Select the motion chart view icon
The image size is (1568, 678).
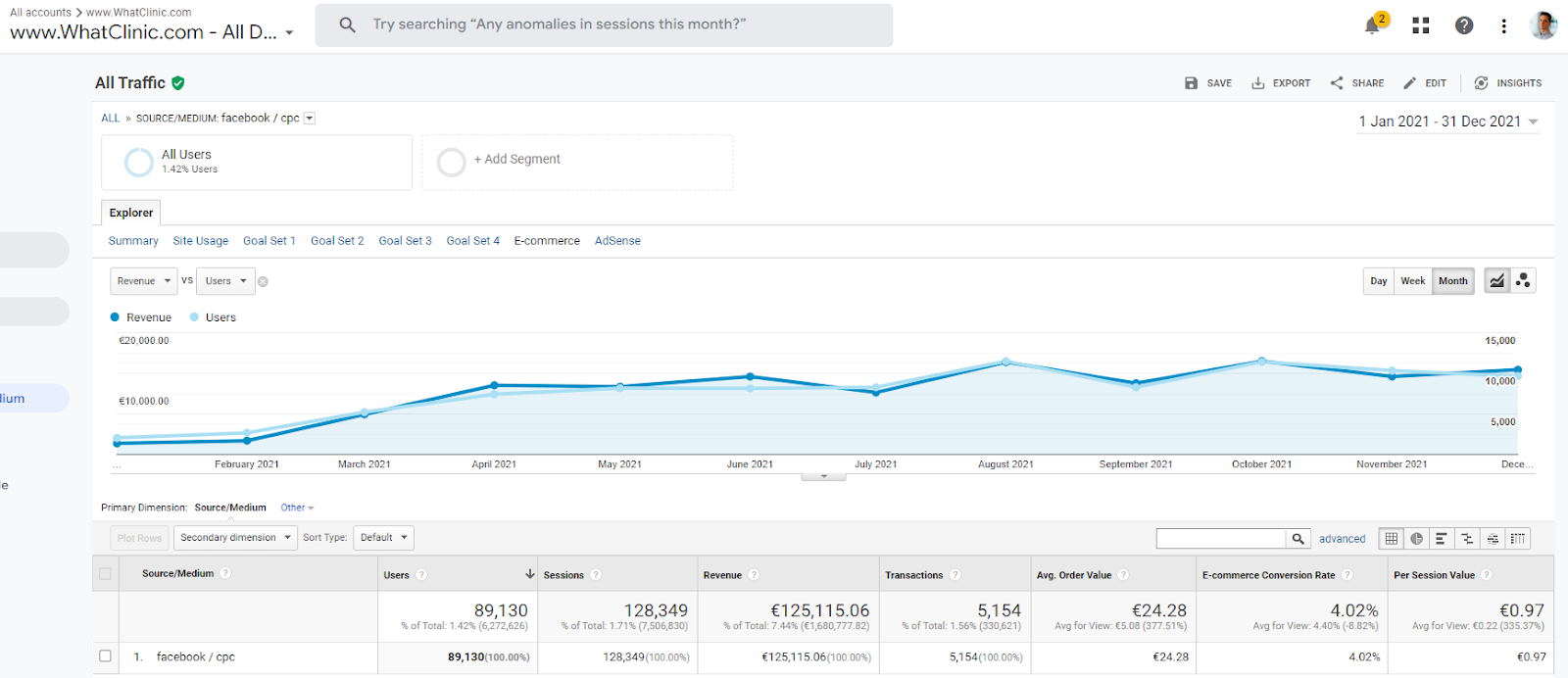pos(1523,281)
